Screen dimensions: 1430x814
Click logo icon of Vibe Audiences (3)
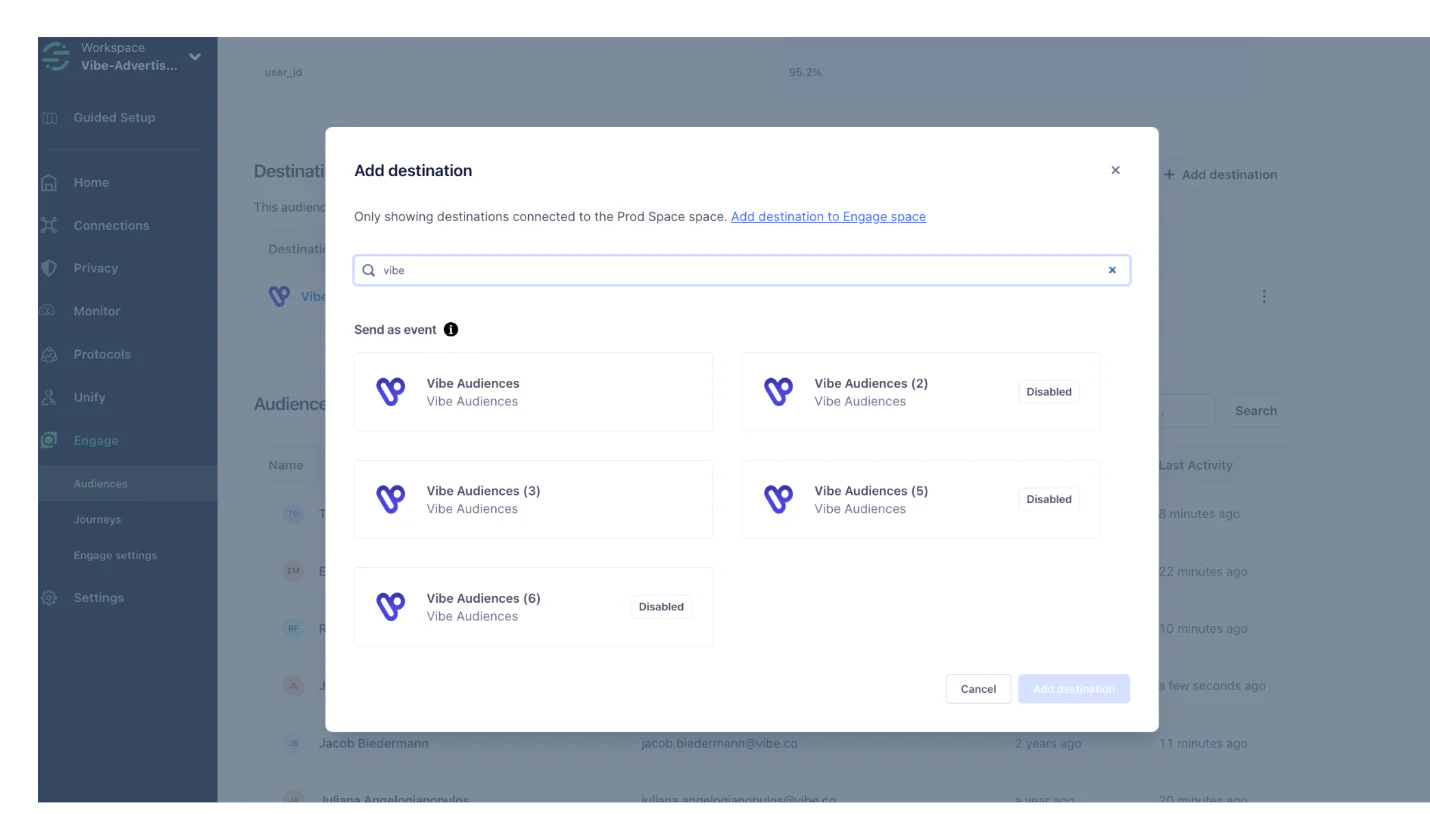pyautogui.click(x=390, y=499)
